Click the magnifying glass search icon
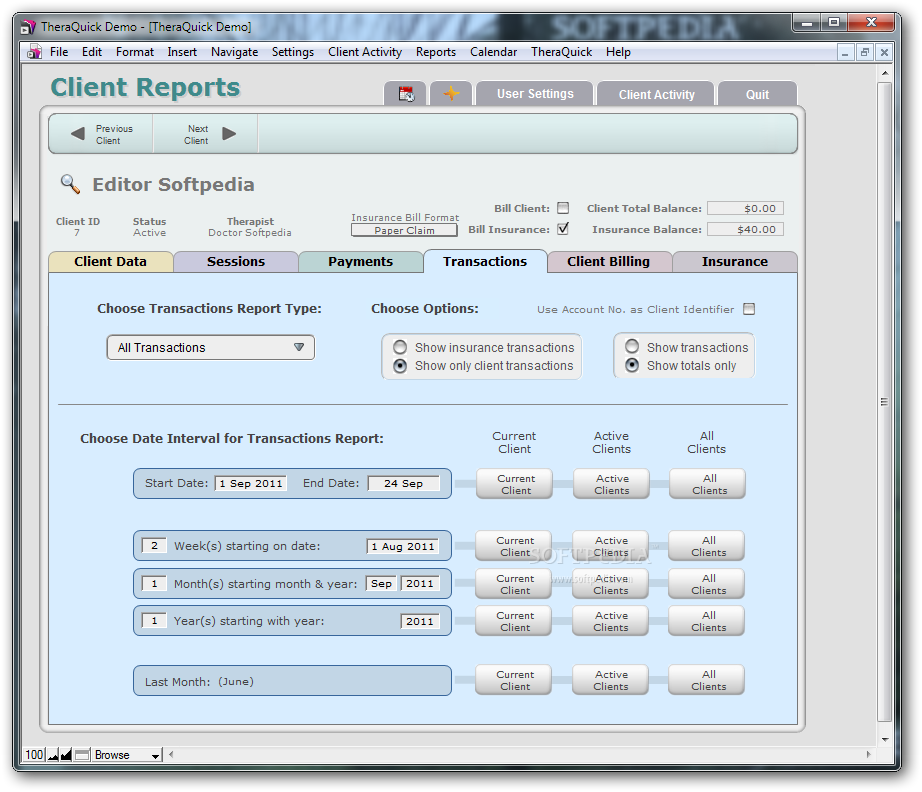The image size is (922, 792). pos(71,184)
